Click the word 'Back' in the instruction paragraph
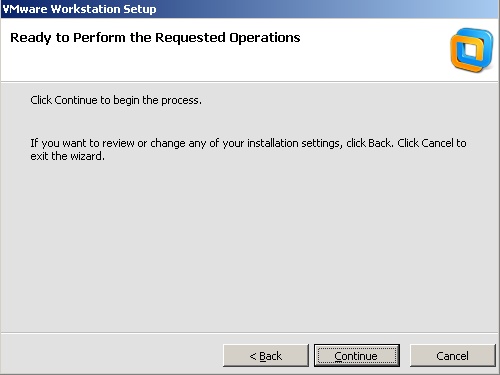 pyautogui.click(x=380, y=143)
